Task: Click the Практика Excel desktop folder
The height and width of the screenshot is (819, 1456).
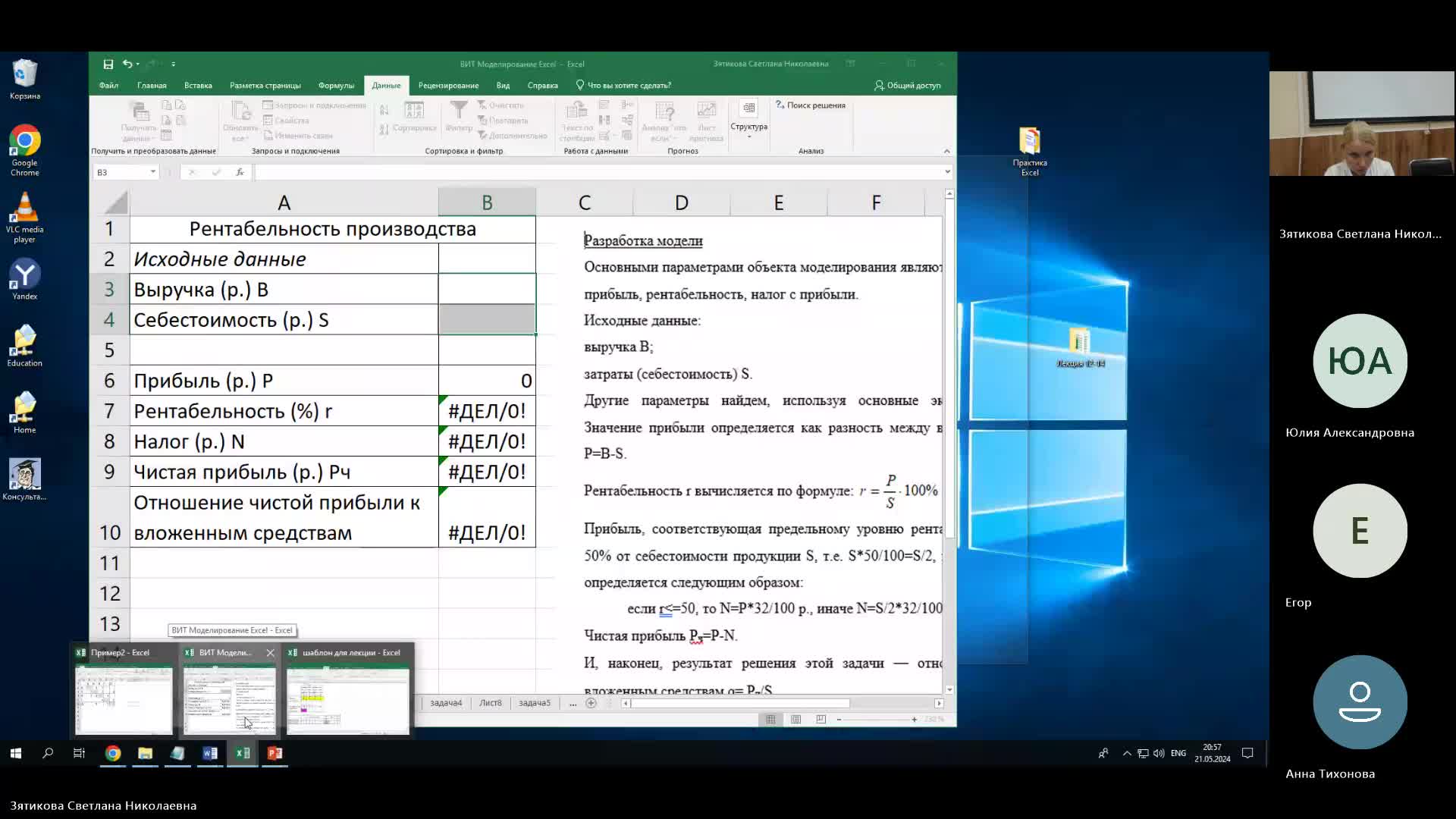Action: coord(1030,152)
